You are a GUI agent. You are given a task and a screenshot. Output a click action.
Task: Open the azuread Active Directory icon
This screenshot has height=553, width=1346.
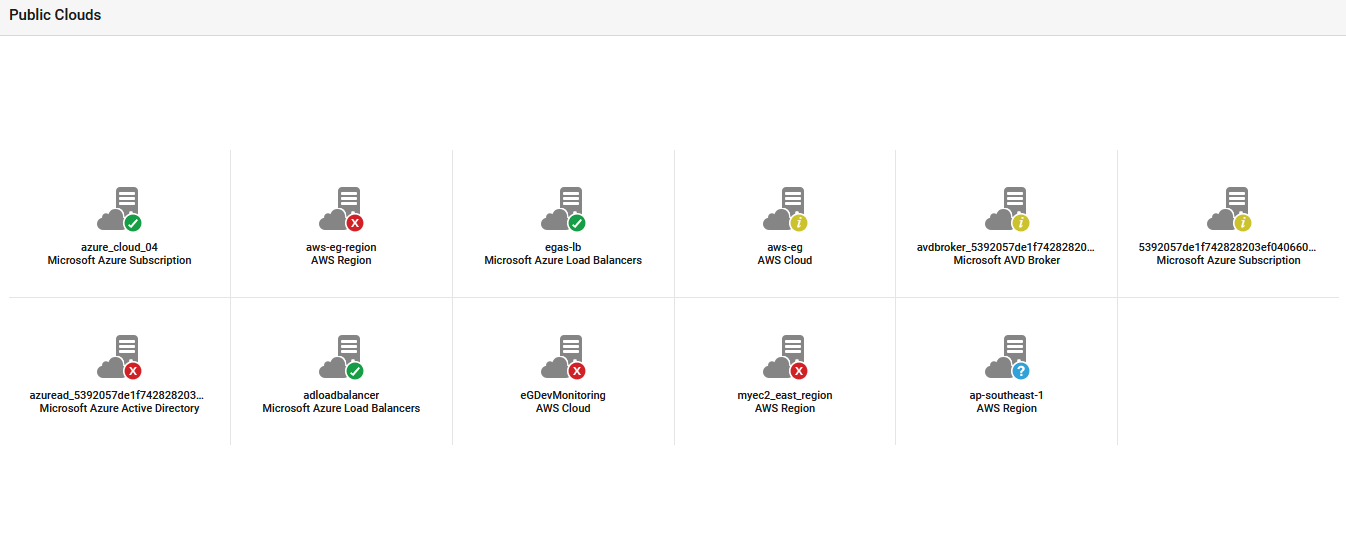point(119,358)
